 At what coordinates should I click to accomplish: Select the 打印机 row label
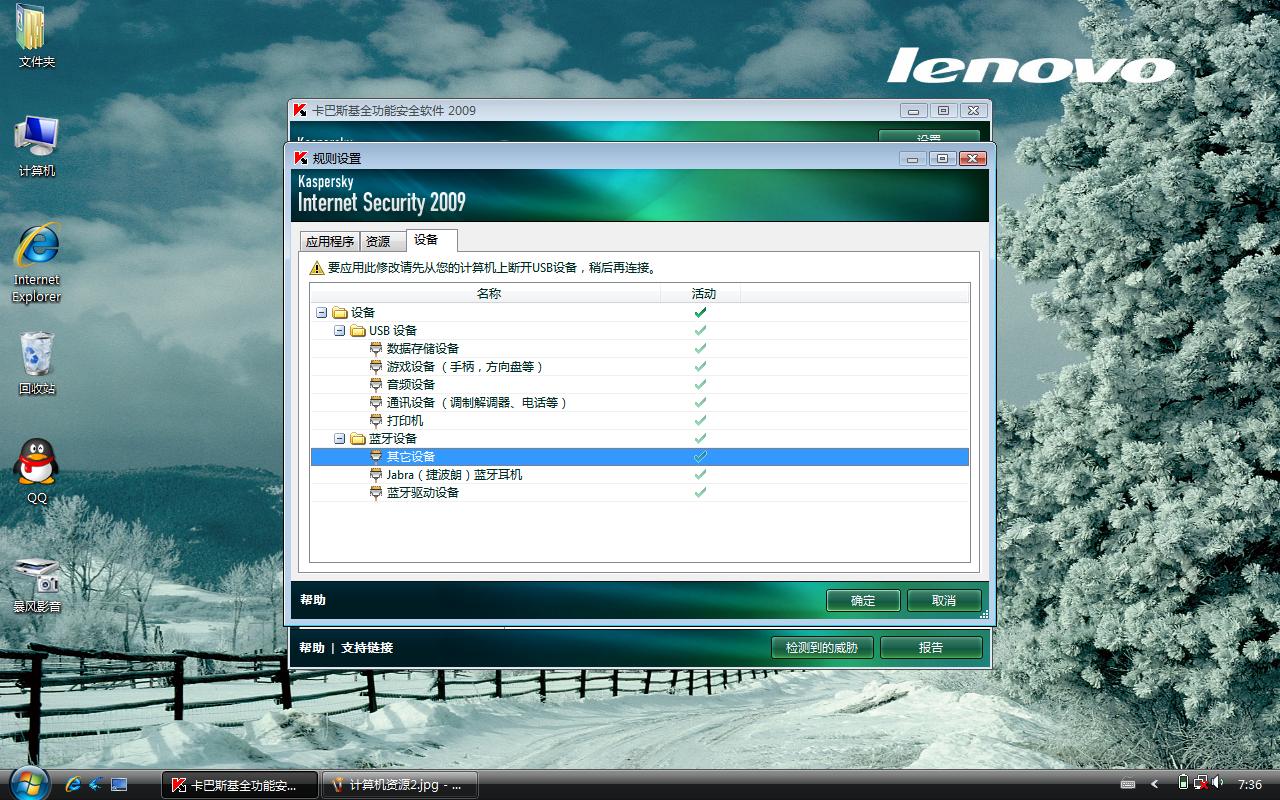pos(405,421)
